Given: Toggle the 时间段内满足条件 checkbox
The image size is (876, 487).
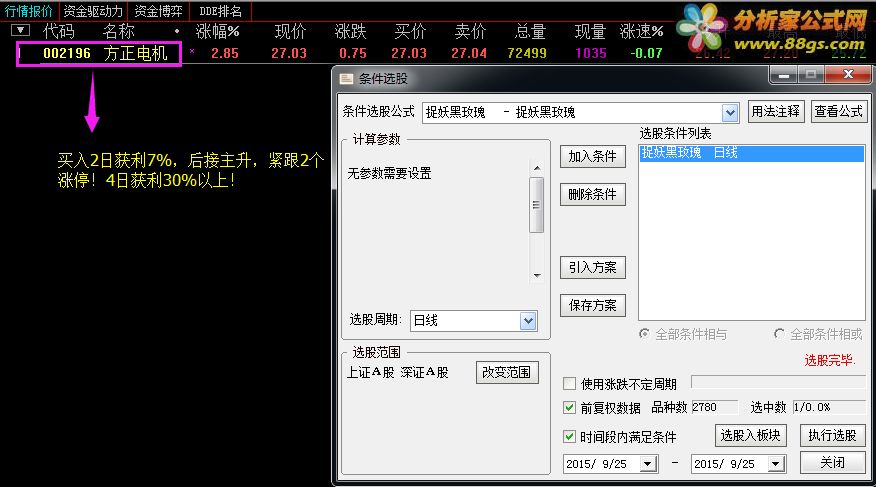Looking at the screenshot, I should 569,436.
